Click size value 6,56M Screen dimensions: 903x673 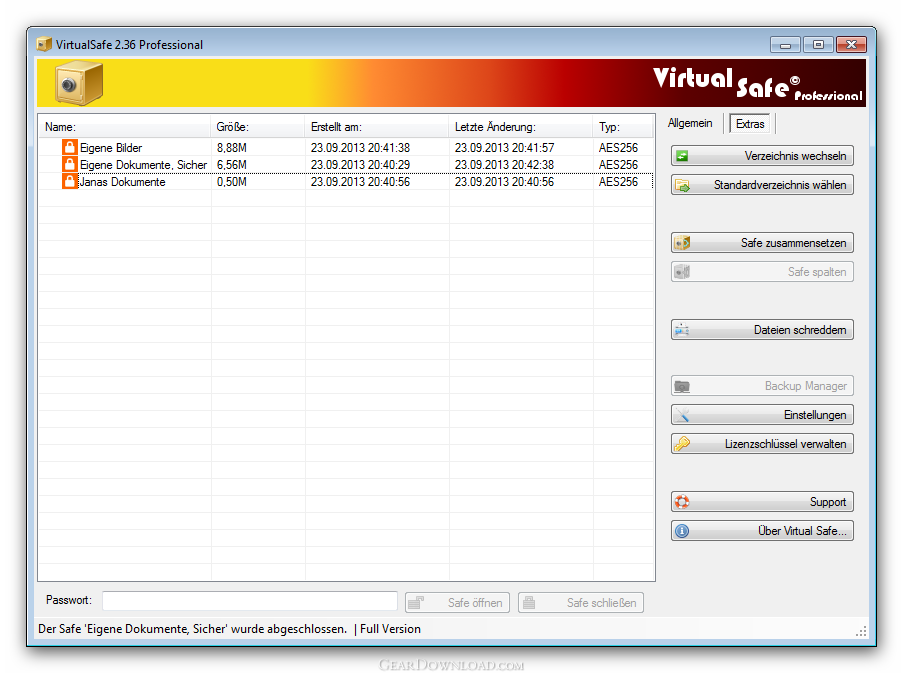tap(232, 165)
